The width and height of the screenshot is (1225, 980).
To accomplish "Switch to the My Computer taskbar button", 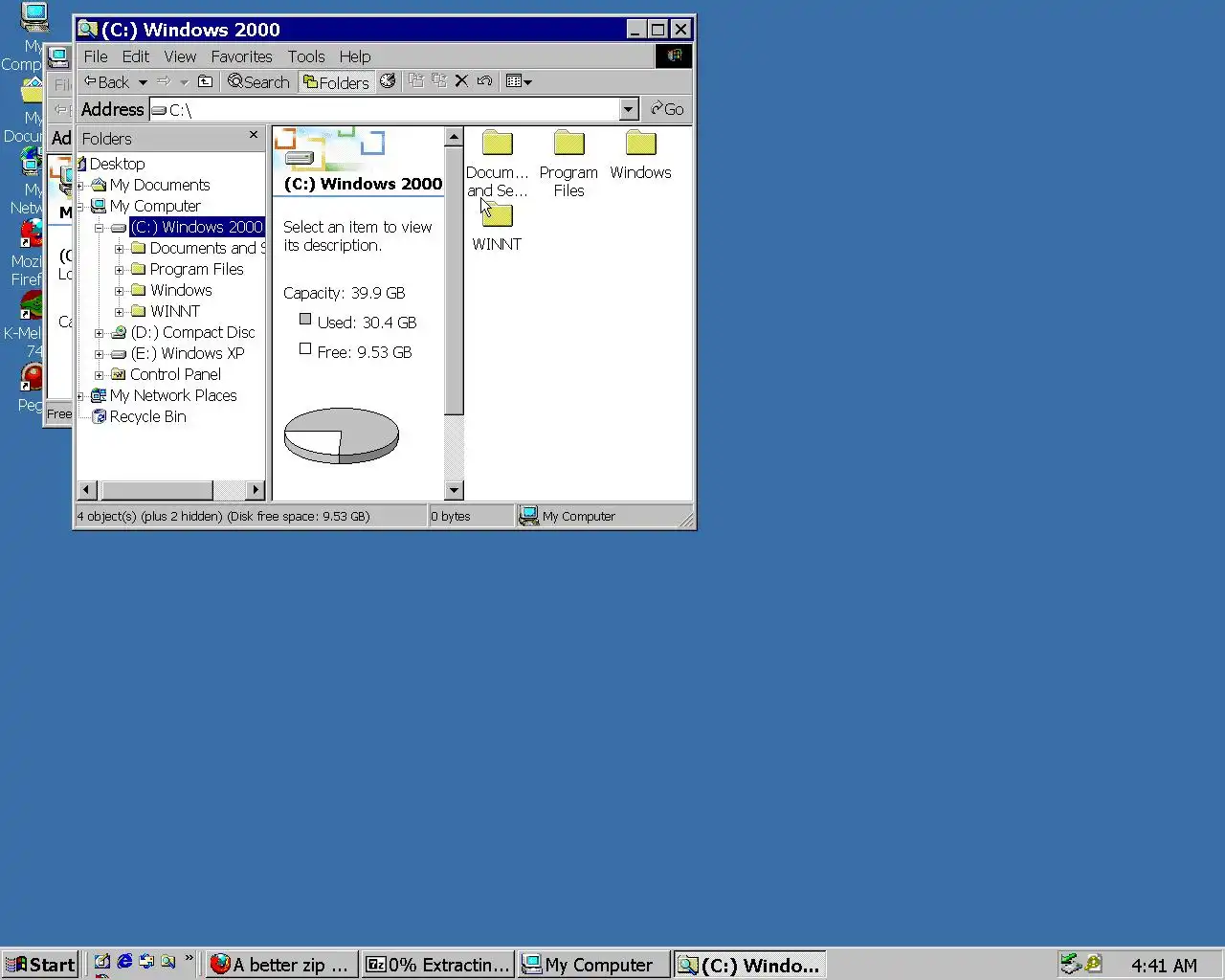I will tap(593, 965).
